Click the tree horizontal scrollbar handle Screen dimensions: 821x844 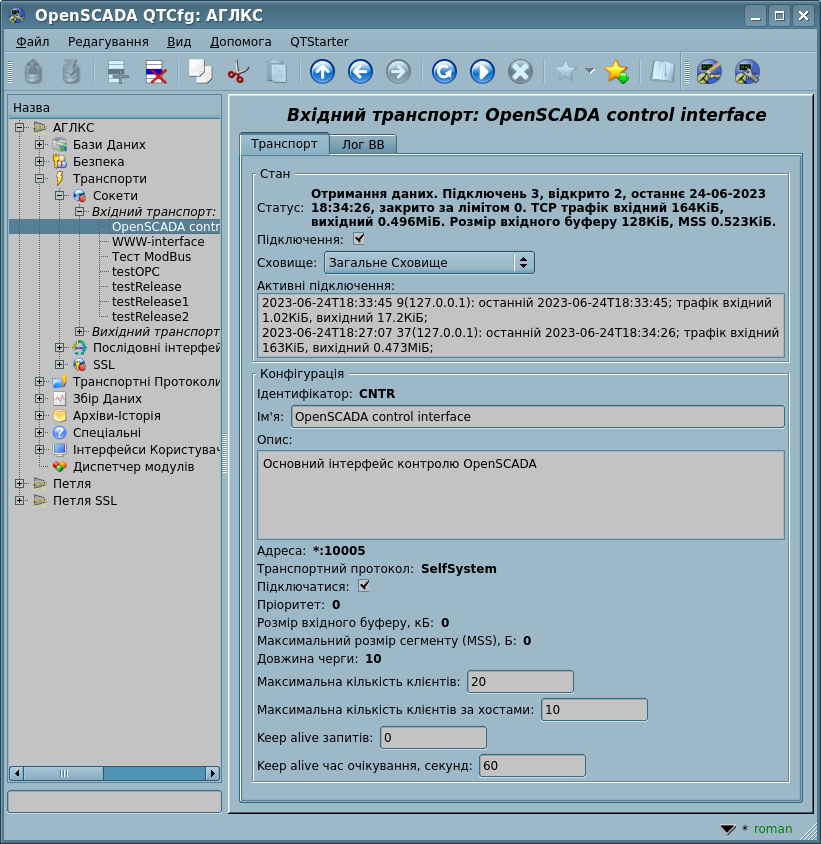[64, 773]
